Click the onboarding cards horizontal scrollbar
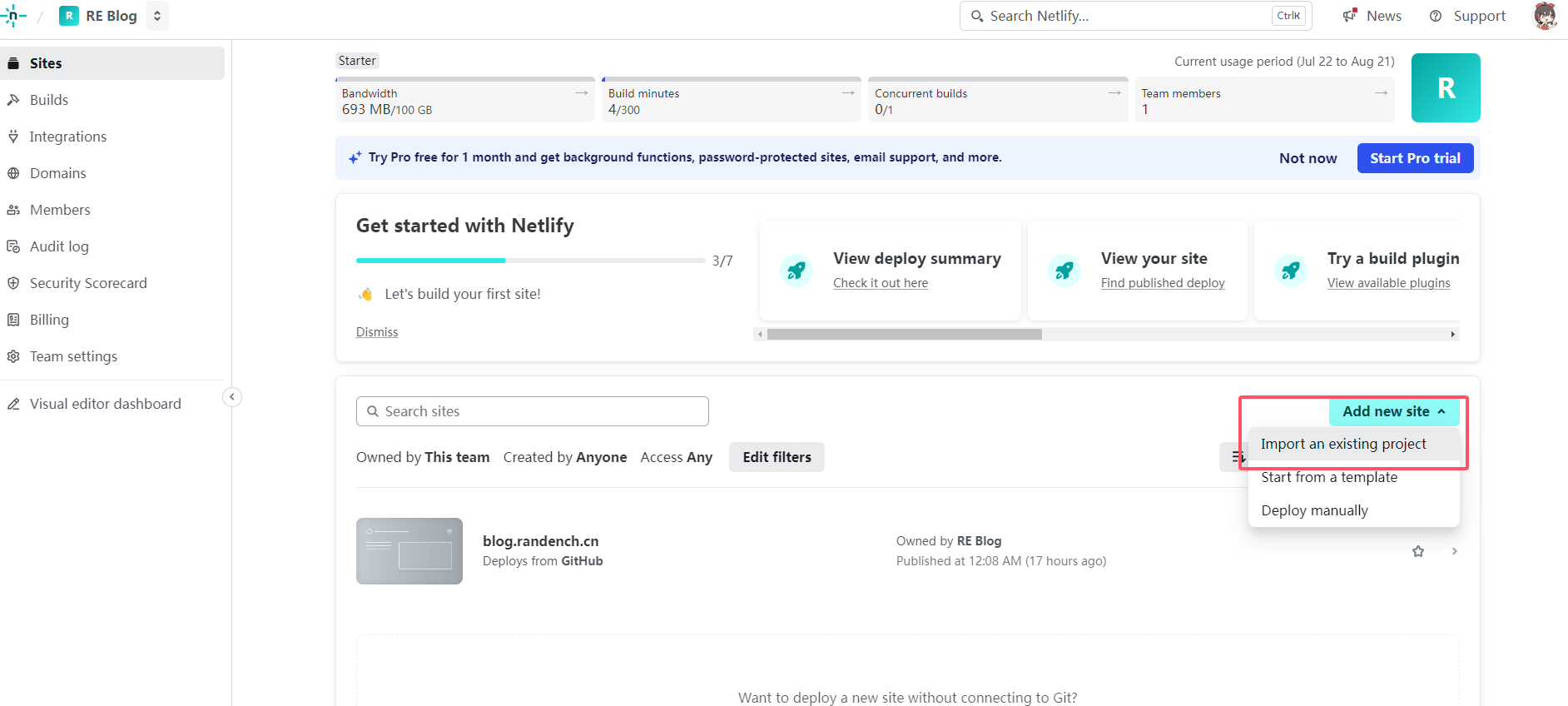This screenshot has height=706, width=1568. point(904,334)
